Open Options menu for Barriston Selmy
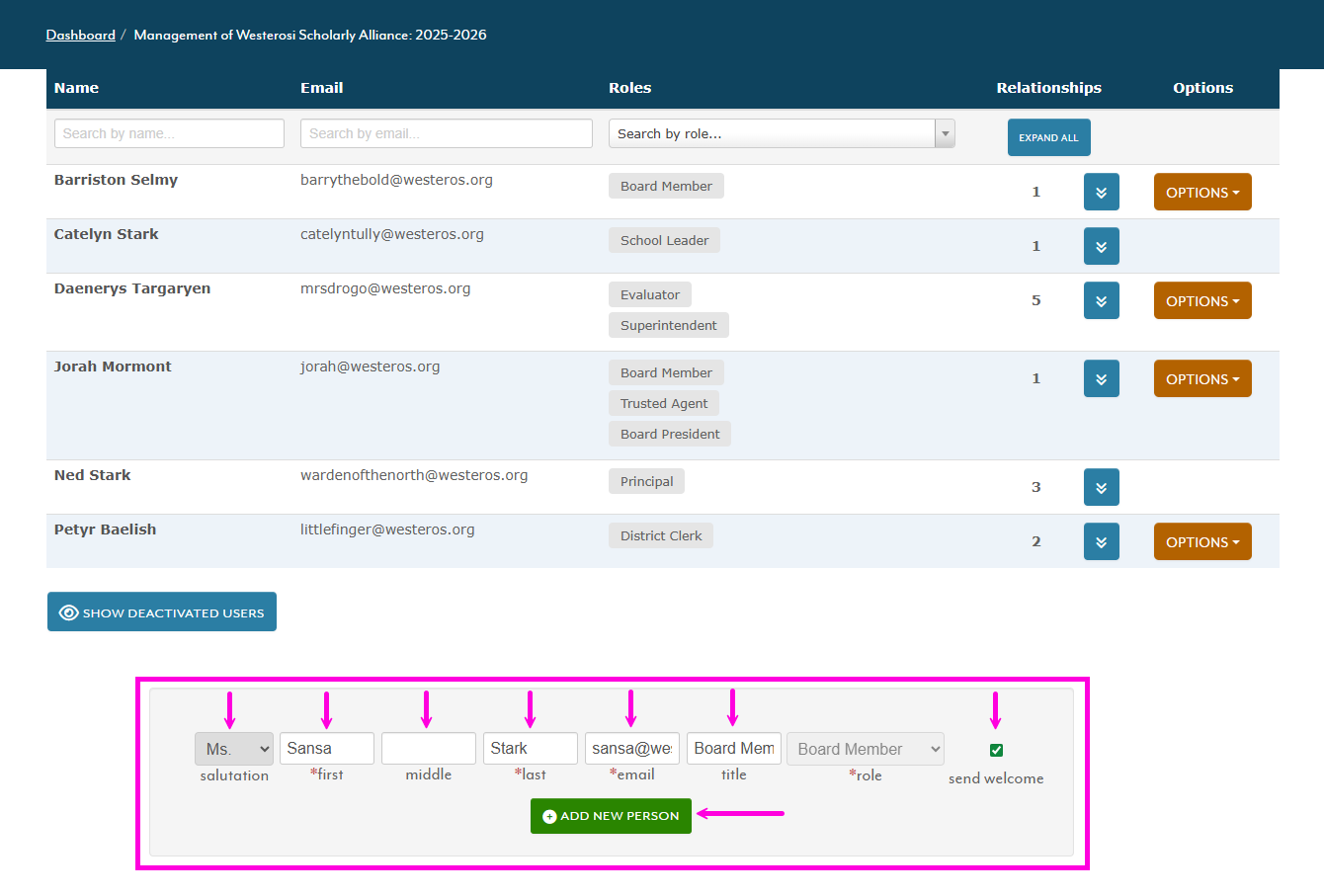This screenshot has width=1324, height=896. (1202, 192)
